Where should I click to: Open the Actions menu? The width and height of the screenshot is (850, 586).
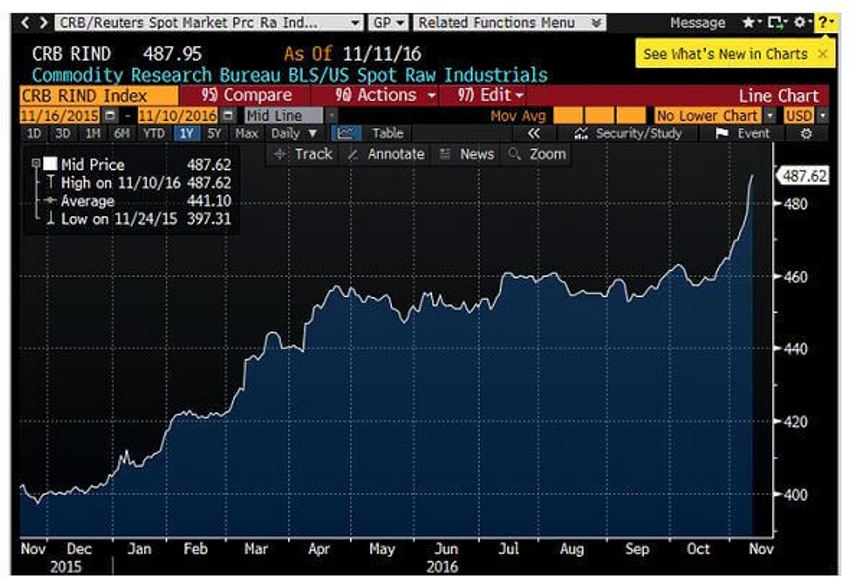click(x=385, y=95)
